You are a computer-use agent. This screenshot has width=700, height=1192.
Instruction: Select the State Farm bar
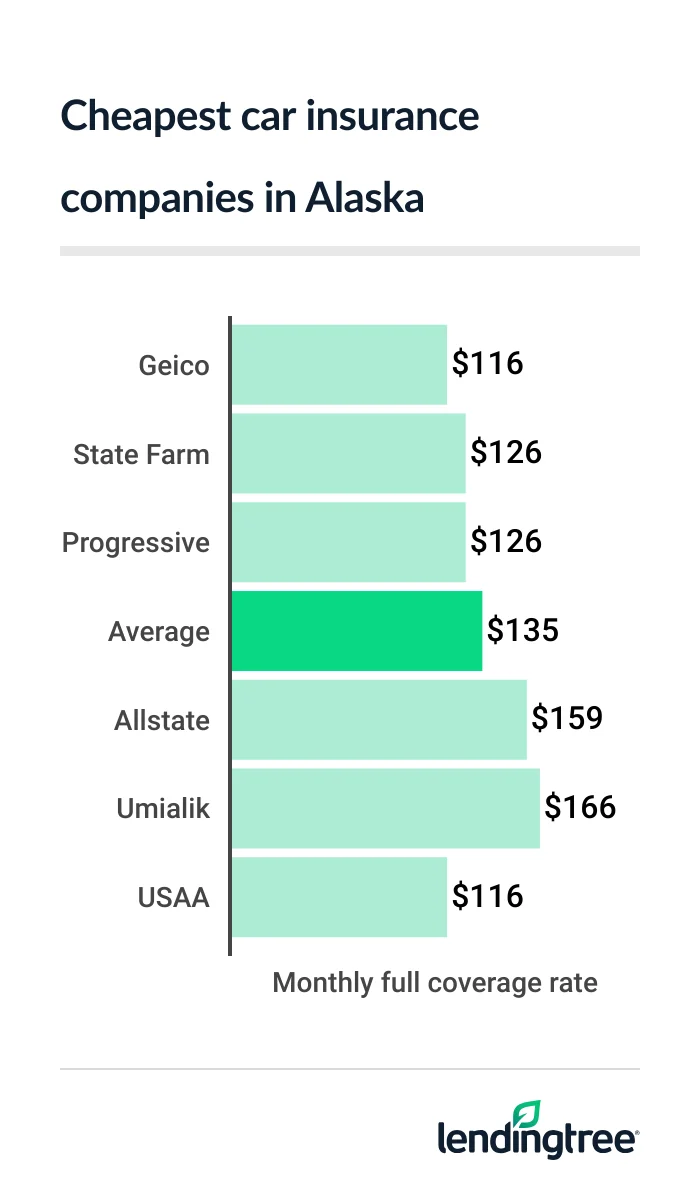coord(348,453)
